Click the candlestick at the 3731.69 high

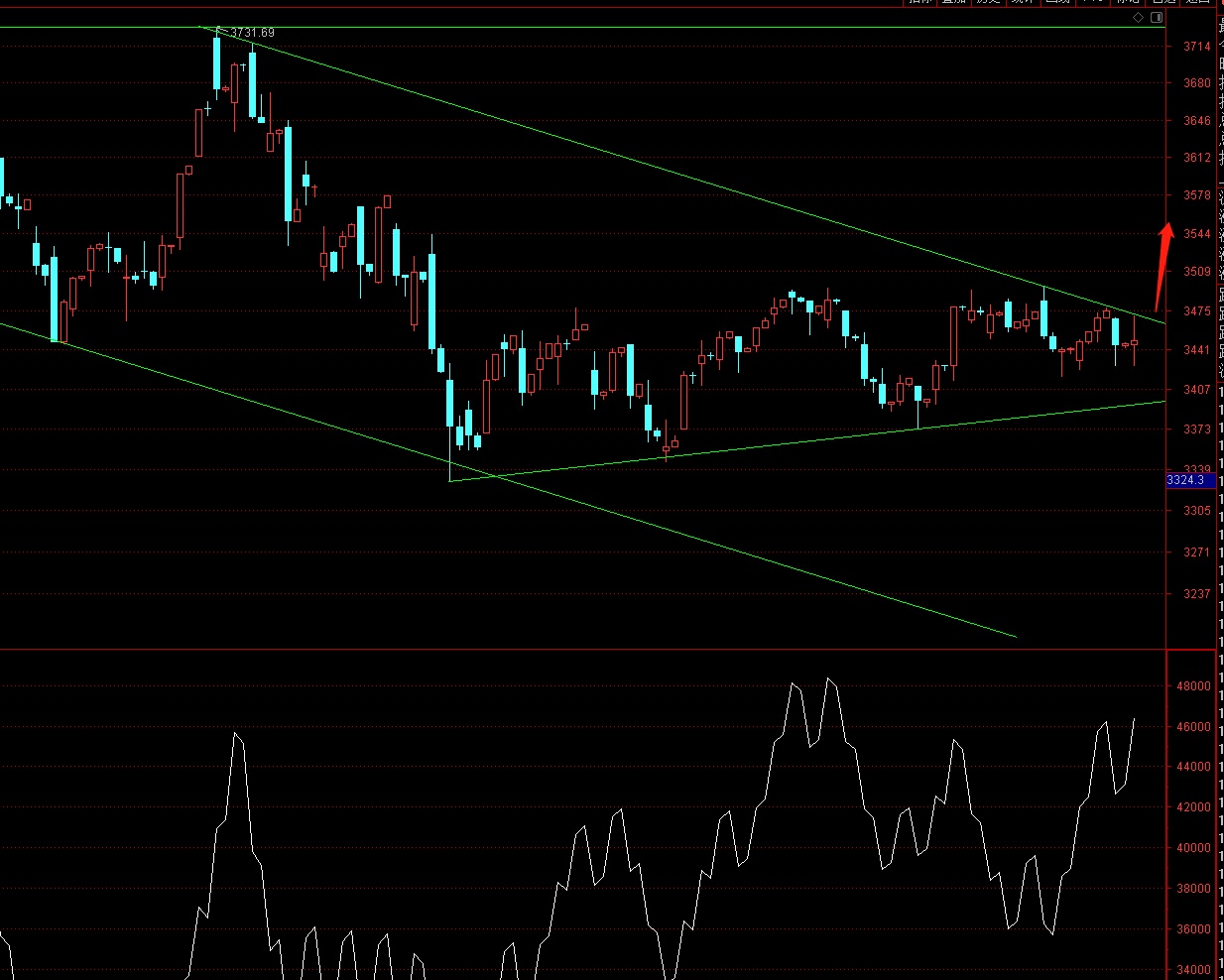click(x=217, y=63)
